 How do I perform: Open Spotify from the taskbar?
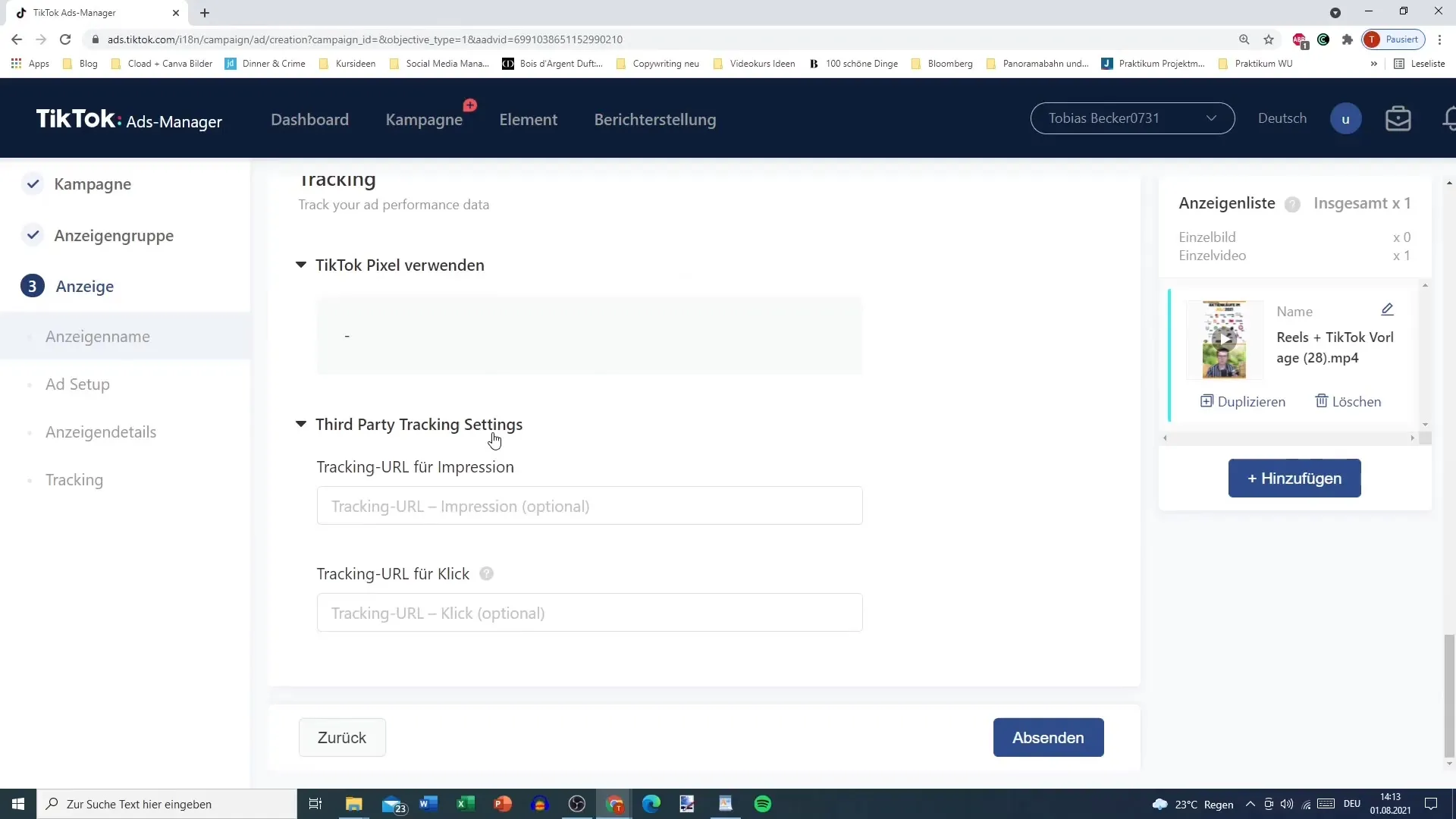pos(763,804)
